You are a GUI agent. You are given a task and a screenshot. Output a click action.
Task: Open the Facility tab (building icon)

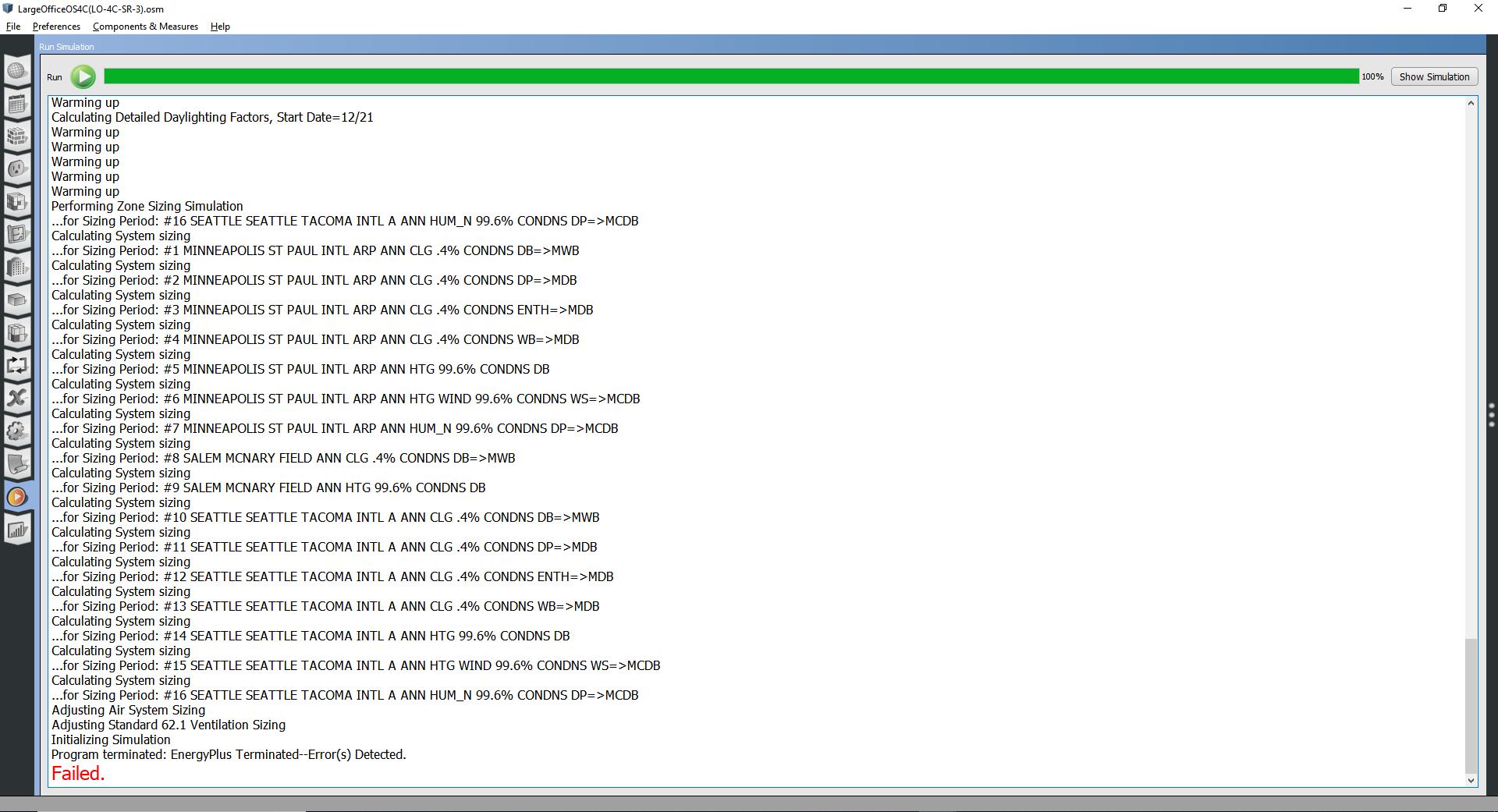[17, 268]
